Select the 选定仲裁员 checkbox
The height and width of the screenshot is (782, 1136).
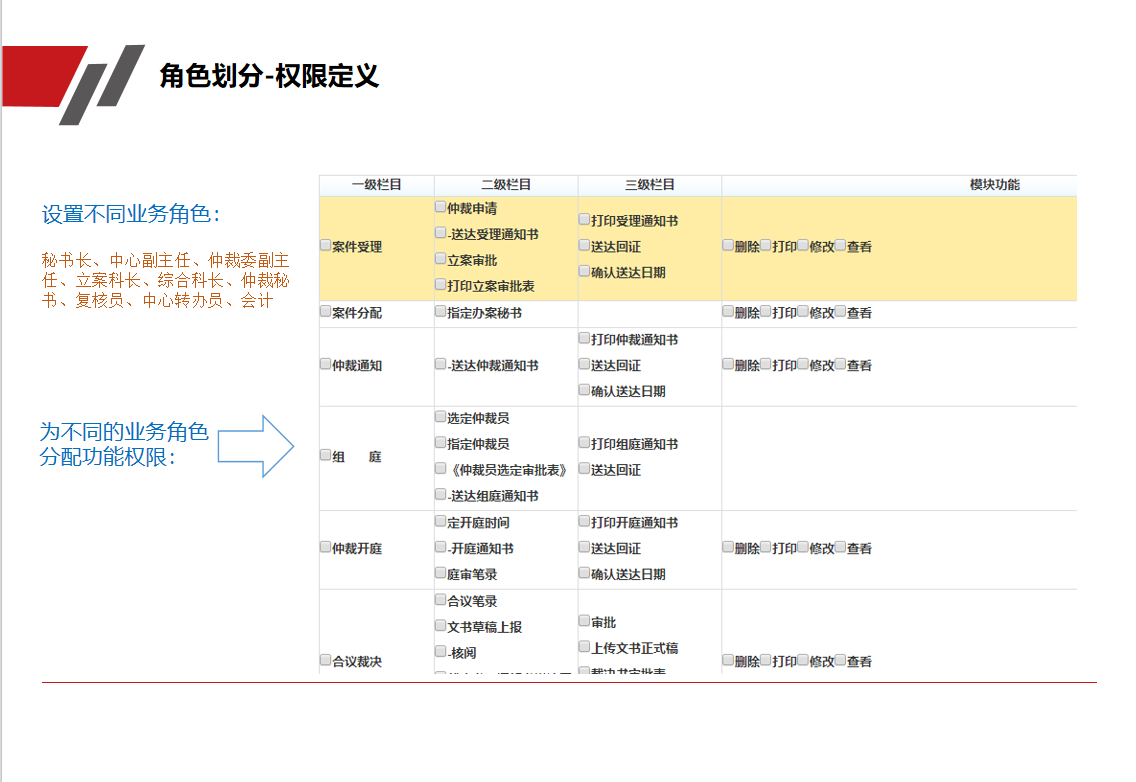tap(441, 416)
